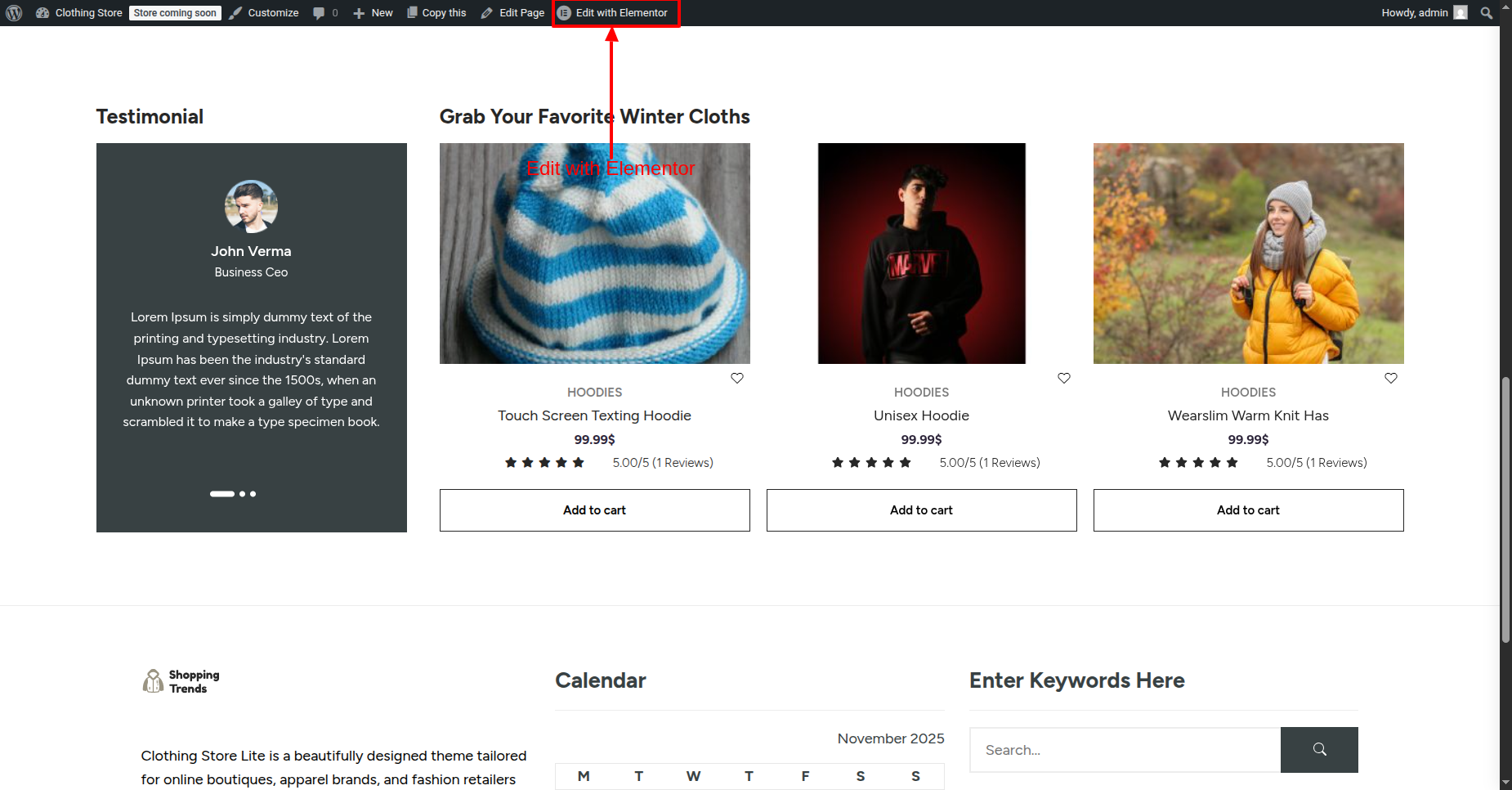The image size is (1512, 790).
Task: Click John Verma's avatar photo
Action: coord(251,206)
